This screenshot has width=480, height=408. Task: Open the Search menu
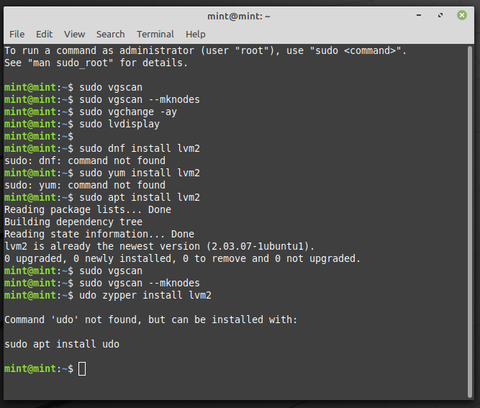point(110,34)
